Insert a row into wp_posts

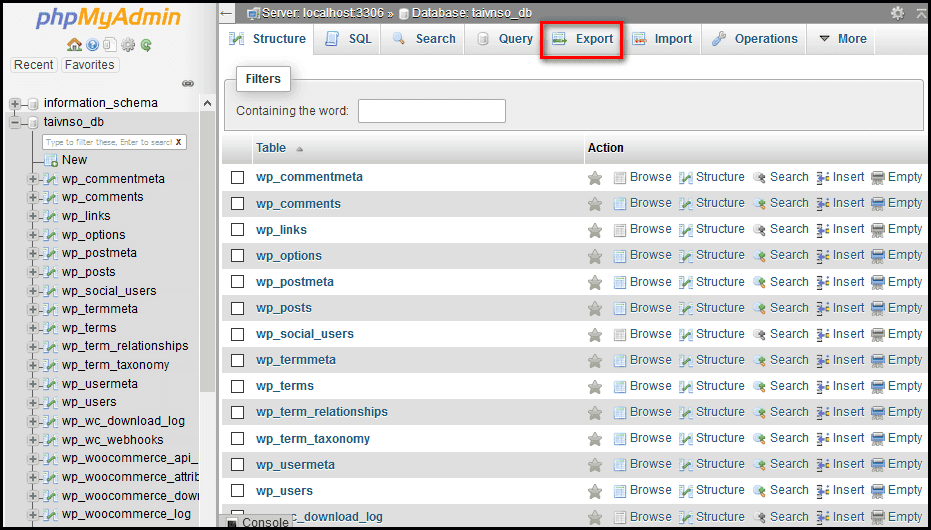840,308
